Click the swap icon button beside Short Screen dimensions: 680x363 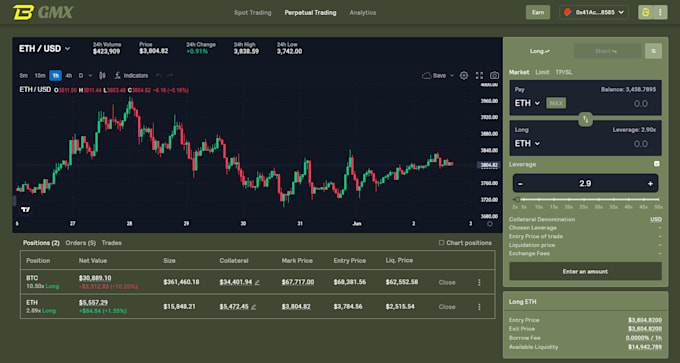[x=653, y=51]
